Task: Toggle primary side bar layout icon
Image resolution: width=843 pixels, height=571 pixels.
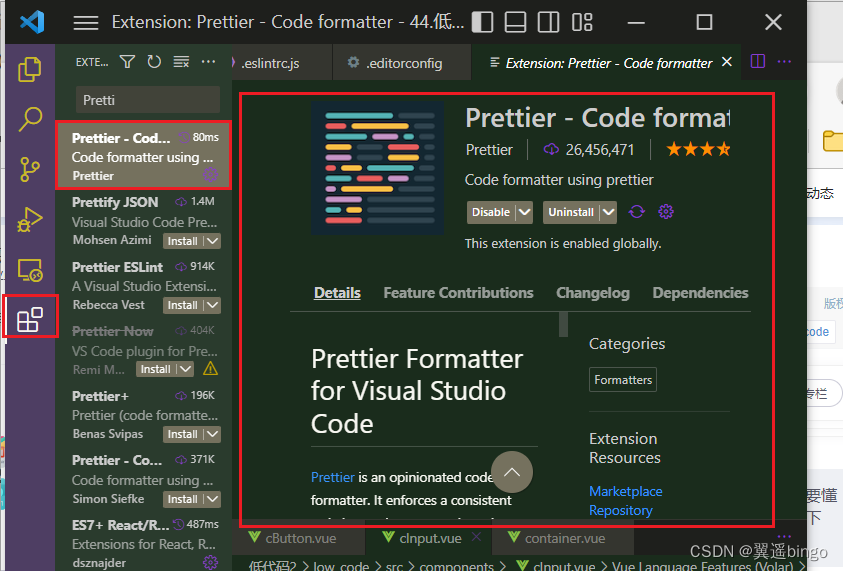Action: pyautogui.click(x=482, y=23)
